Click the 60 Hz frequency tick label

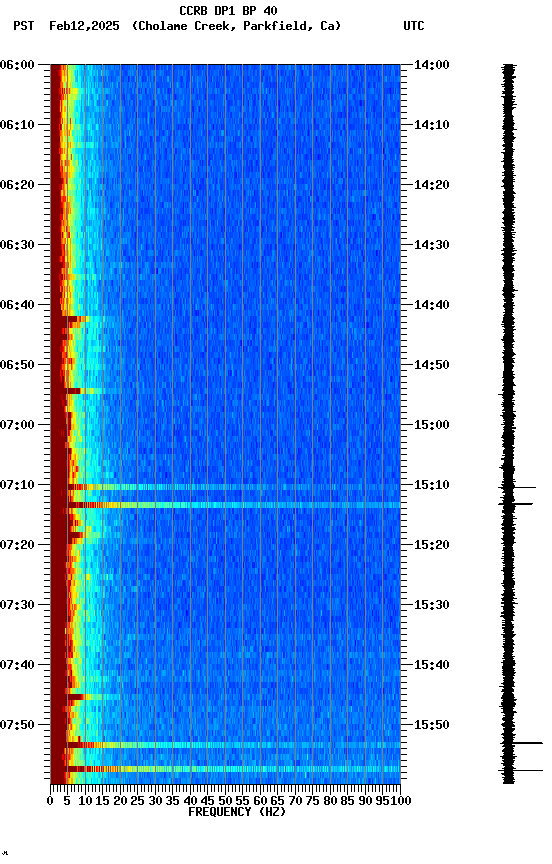(x=260, y=802)
